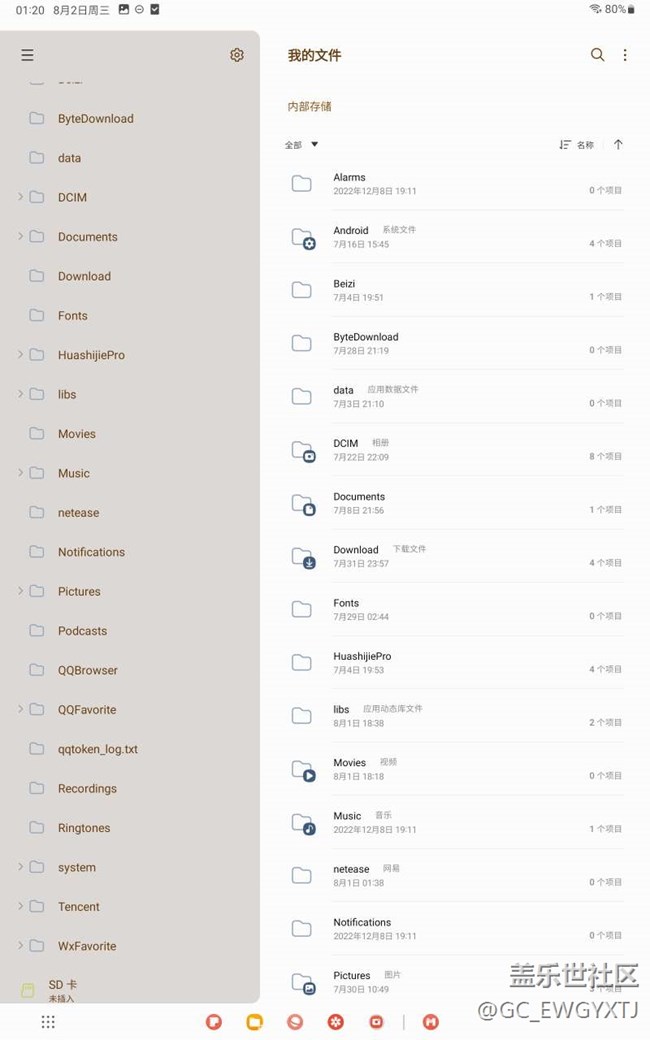This screenshot has height=1040, width=650.
Task: Expand the DCIM folder in sidebar
Action: pyautogui.click(x=21, y=197)
